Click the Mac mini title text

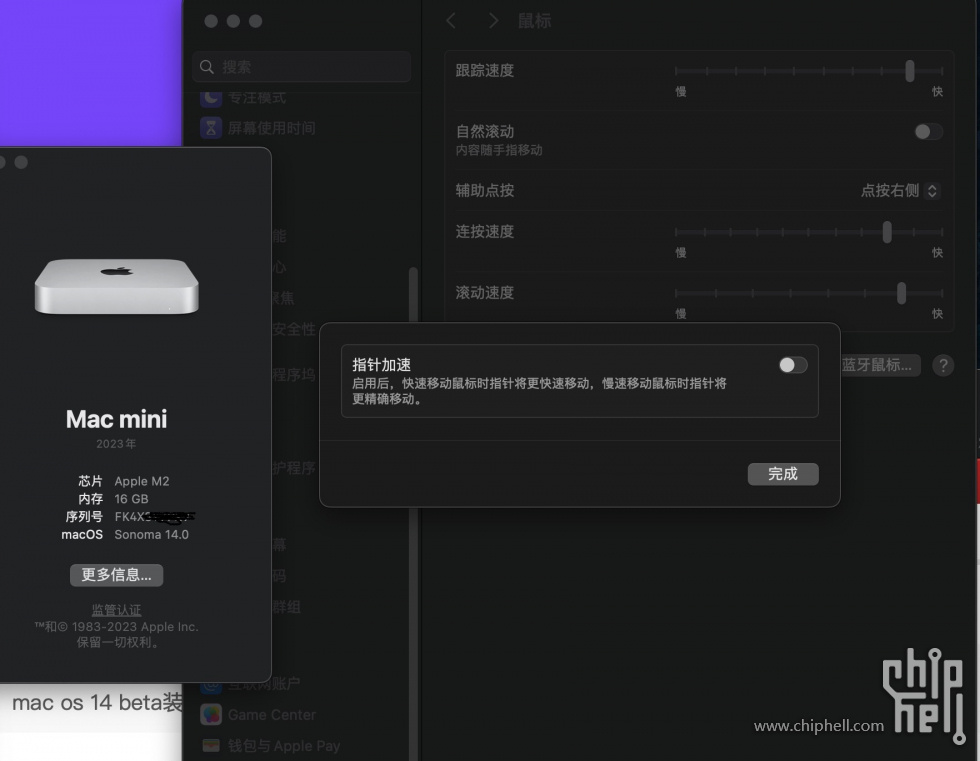click(116, 419)
